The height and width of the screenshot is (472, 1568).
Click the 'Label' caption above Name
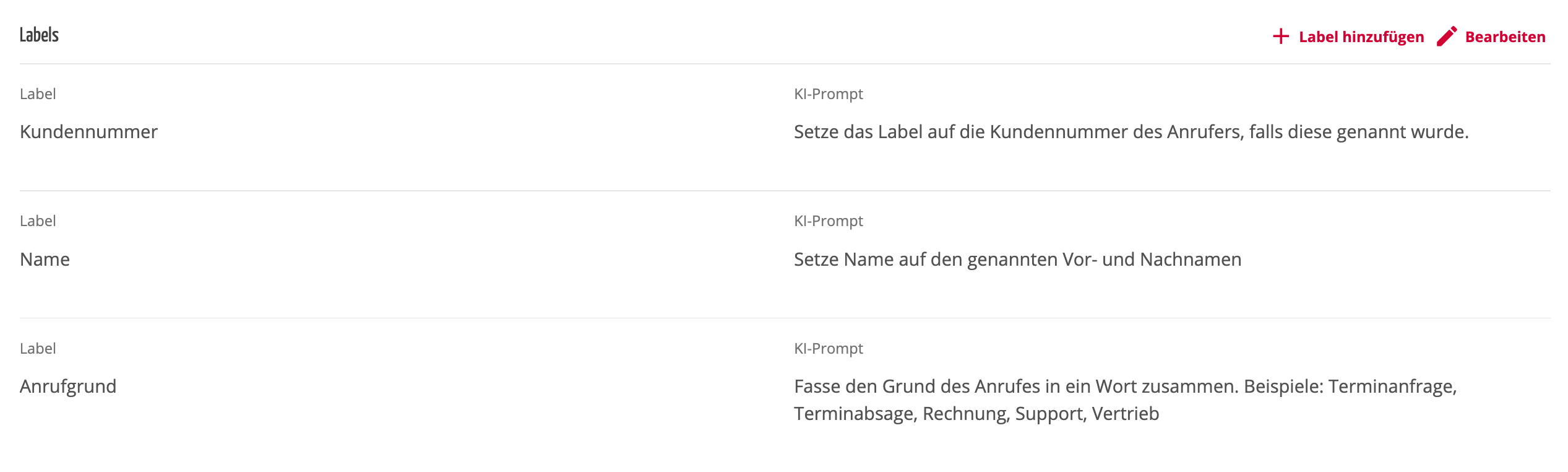[x=38, y=221]
